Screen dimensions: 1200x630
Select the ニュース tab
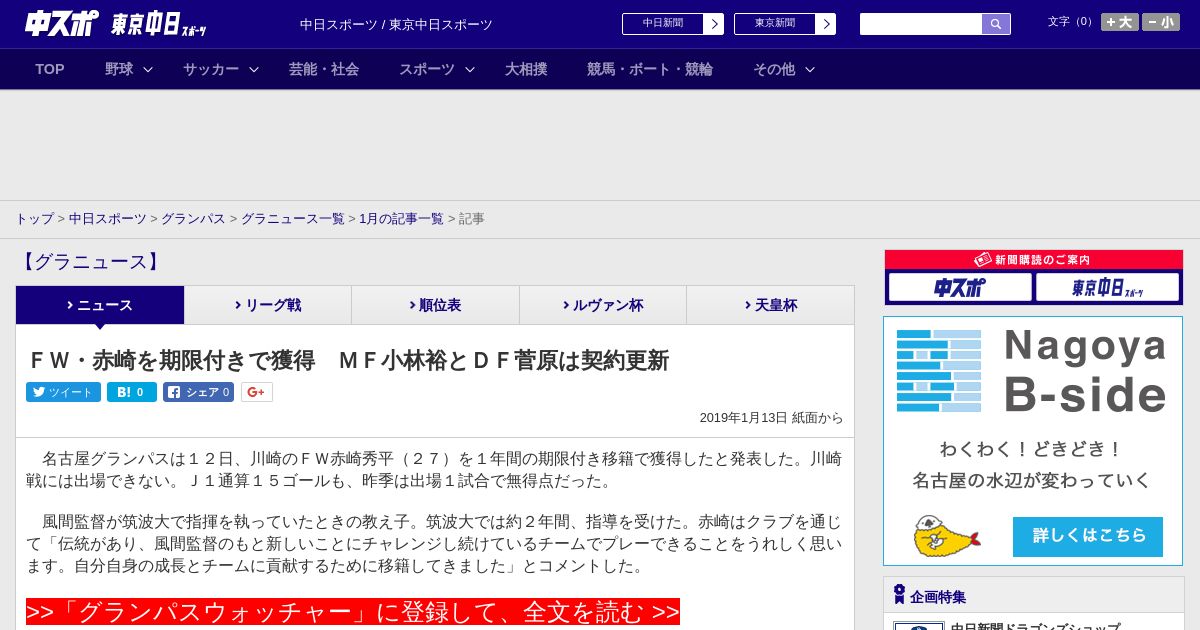[x=100, y=305]
